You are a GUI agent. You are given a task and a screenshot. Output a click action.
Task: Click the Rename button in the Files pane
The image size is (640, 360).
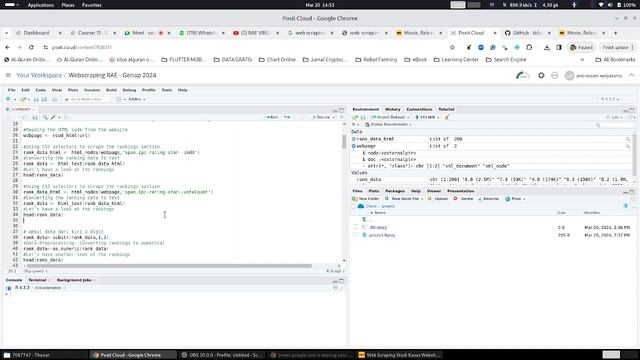[x=488, y=199]
